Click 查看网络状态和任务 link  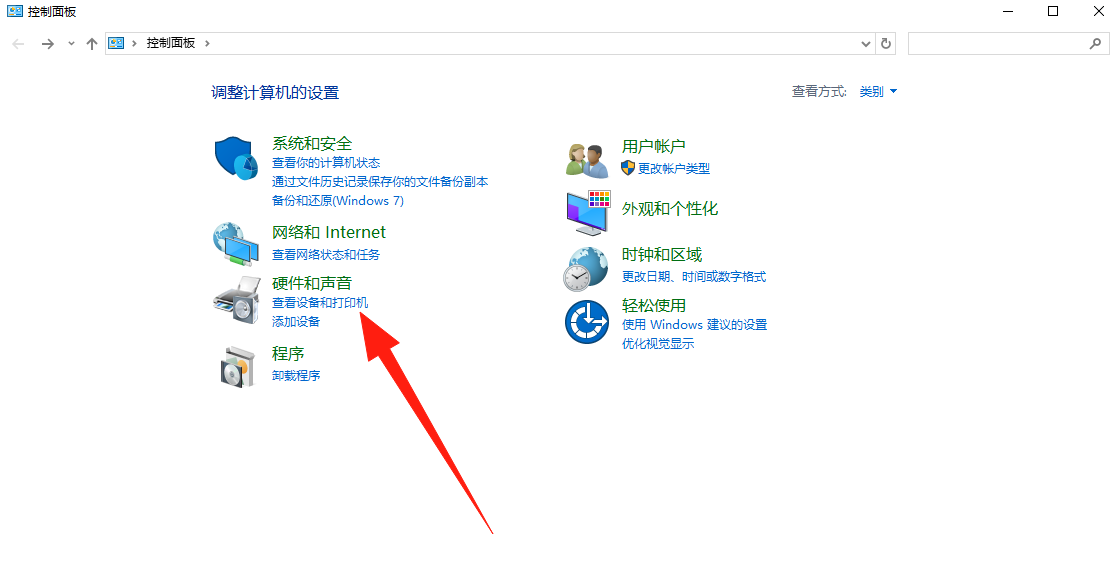point(326,254)
